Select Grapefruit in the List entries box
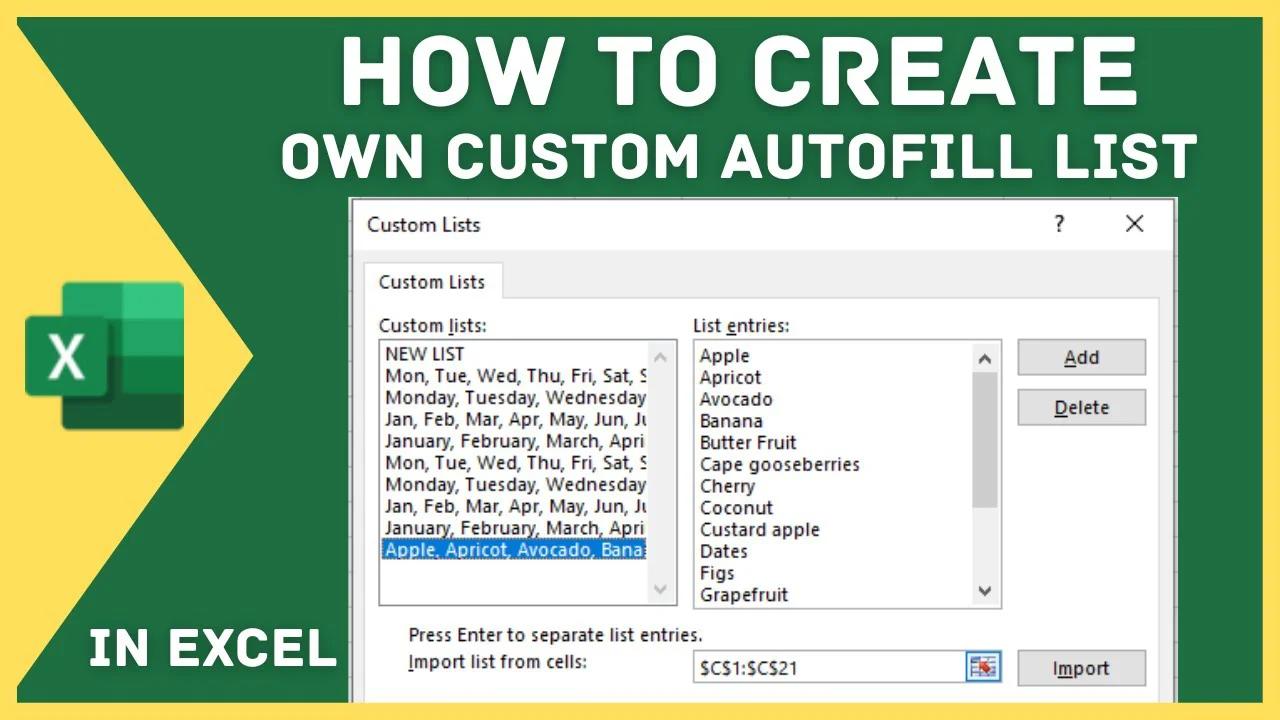 (x=743, y=594)
